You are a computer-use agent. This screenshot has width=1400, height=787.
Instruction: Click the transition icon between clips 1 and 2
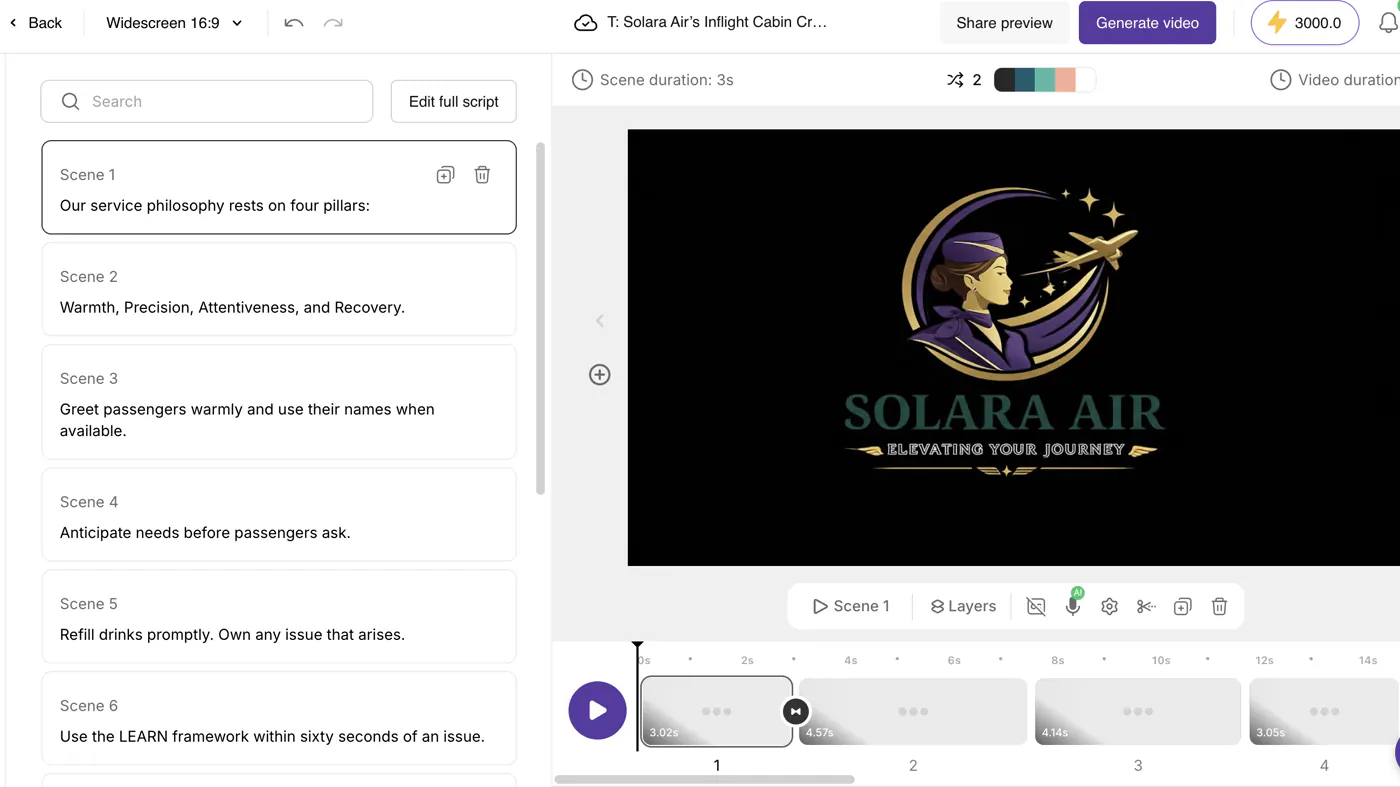coord(795,711)
